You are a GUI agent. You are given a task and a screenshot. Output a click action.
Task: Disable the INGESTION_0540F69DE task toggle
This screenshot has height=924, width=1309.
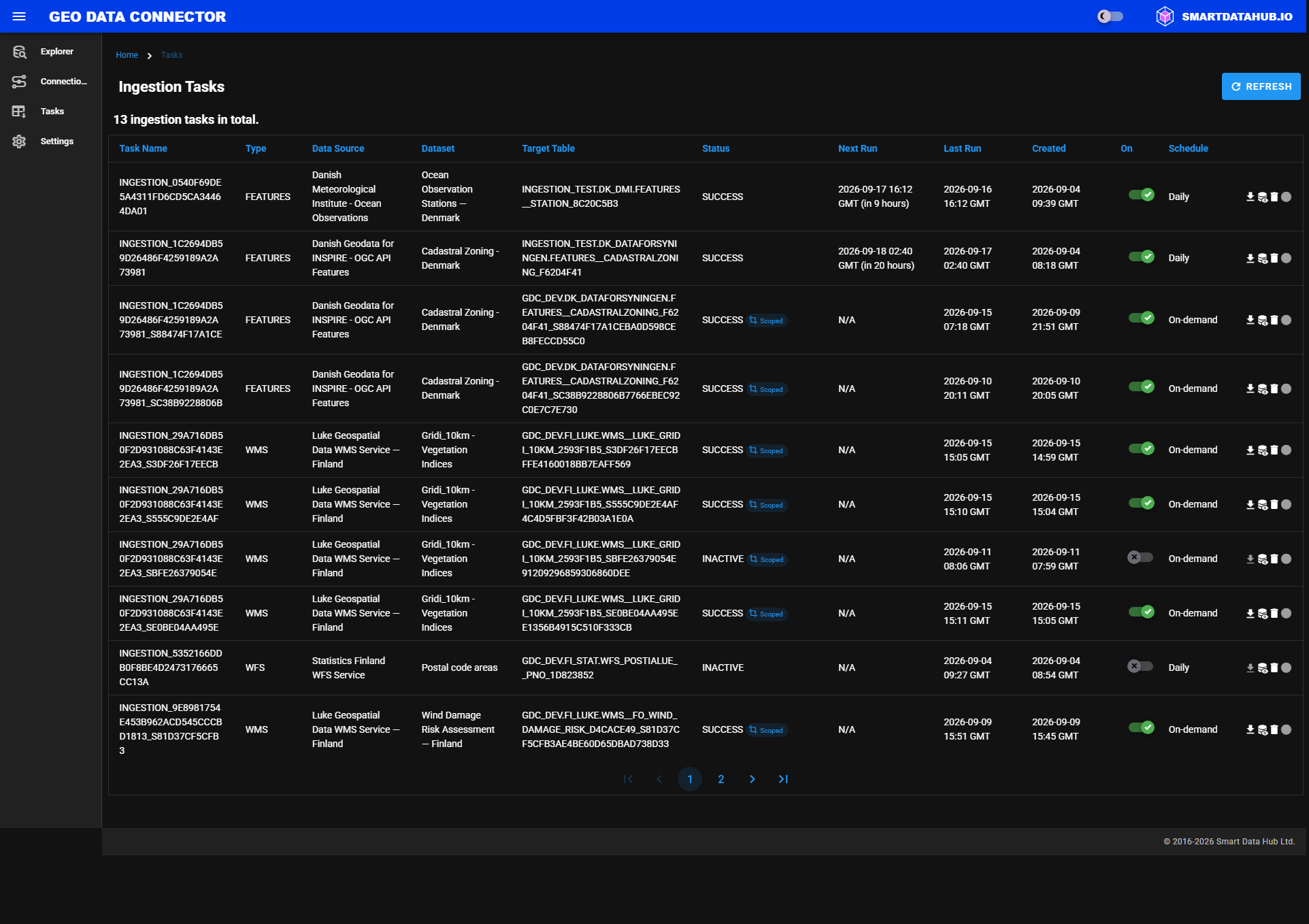pos(1141,195)
